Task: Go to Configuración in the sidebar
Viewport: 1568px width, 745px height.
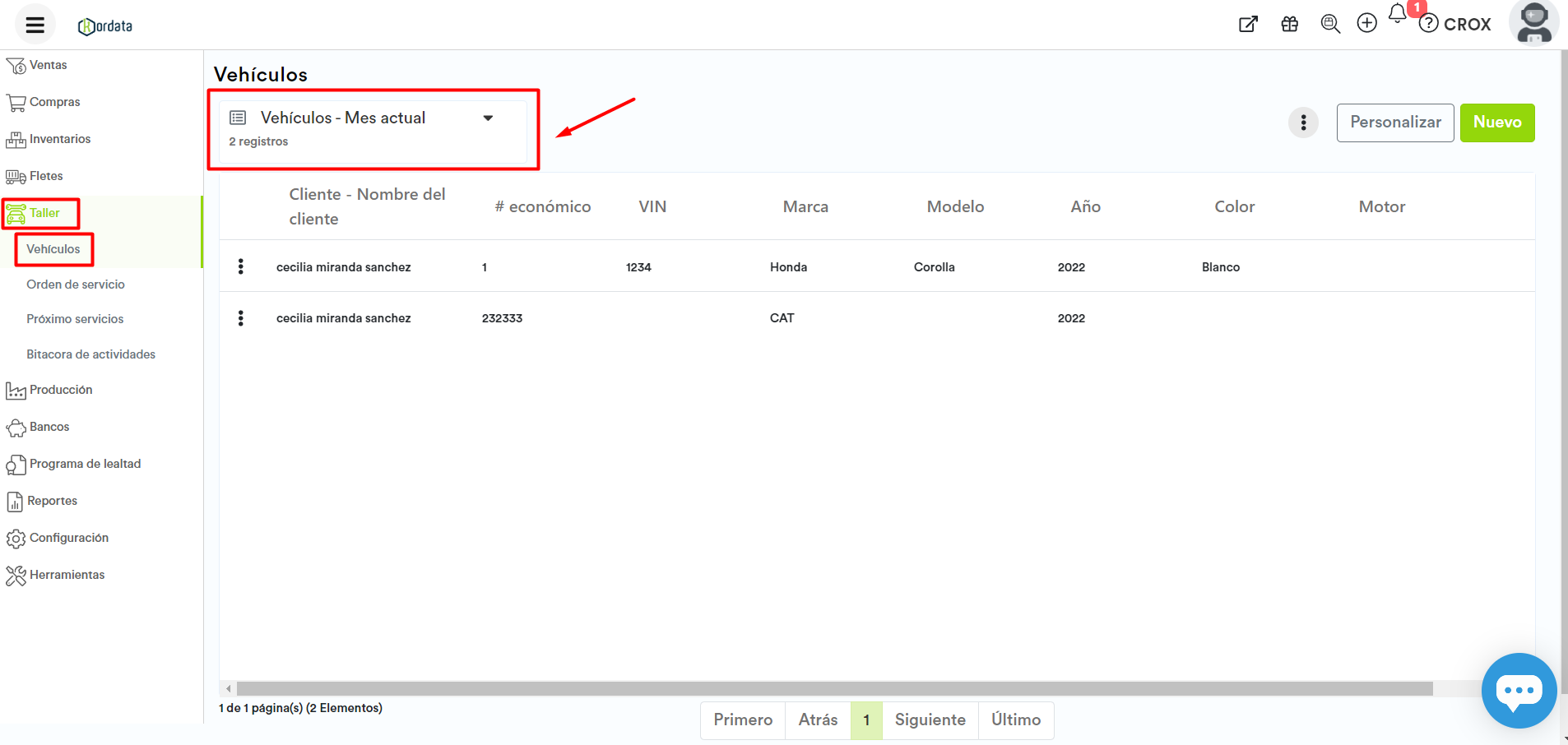Action: [x=69, y=538]
